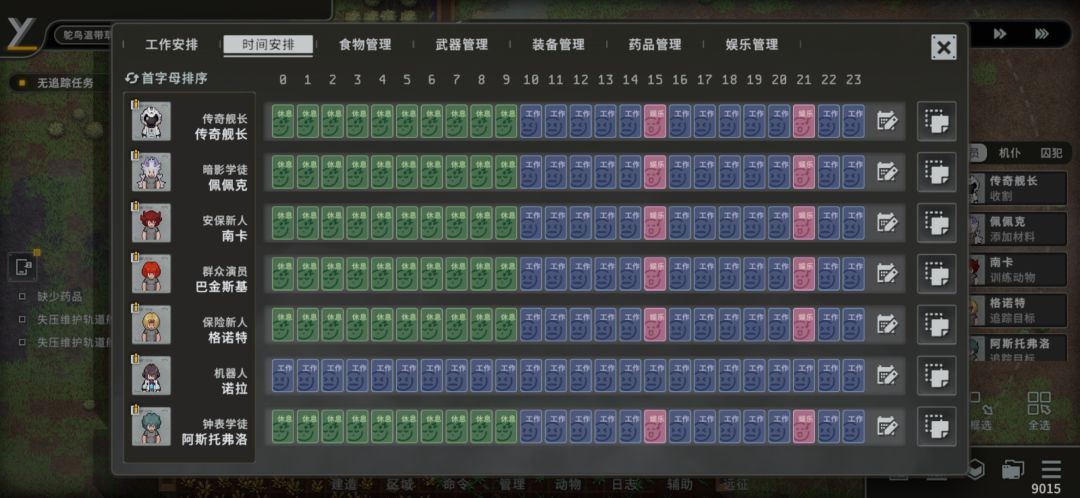Toggle 南卡's hour 0 rest cell
This screenshot has height=498, width=1080.
[282, 223]
